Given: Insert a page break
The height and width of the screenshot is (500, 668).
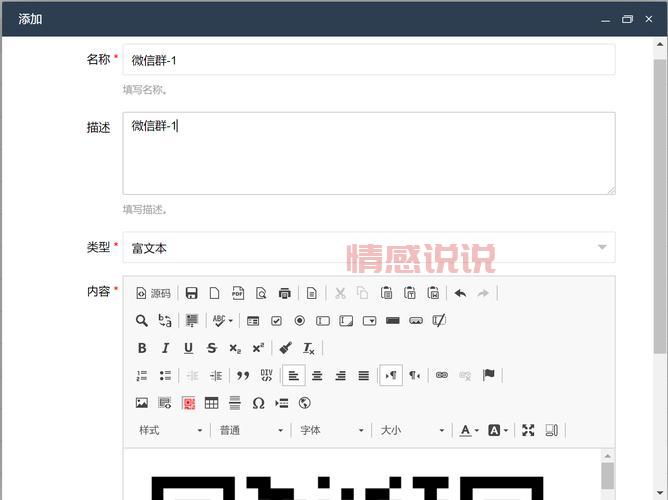Looking at the screenshot, I should pyautogui.click(x=282, y=402).
